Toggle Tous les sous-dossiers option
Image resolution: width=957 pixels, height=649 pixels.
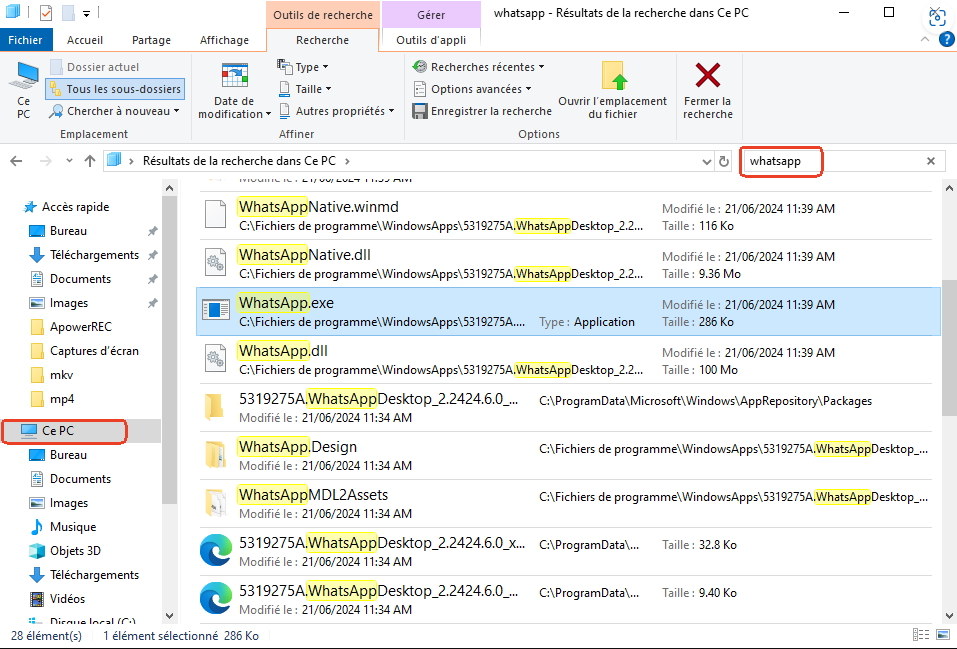pyautogui.click(x=115, y=89)
